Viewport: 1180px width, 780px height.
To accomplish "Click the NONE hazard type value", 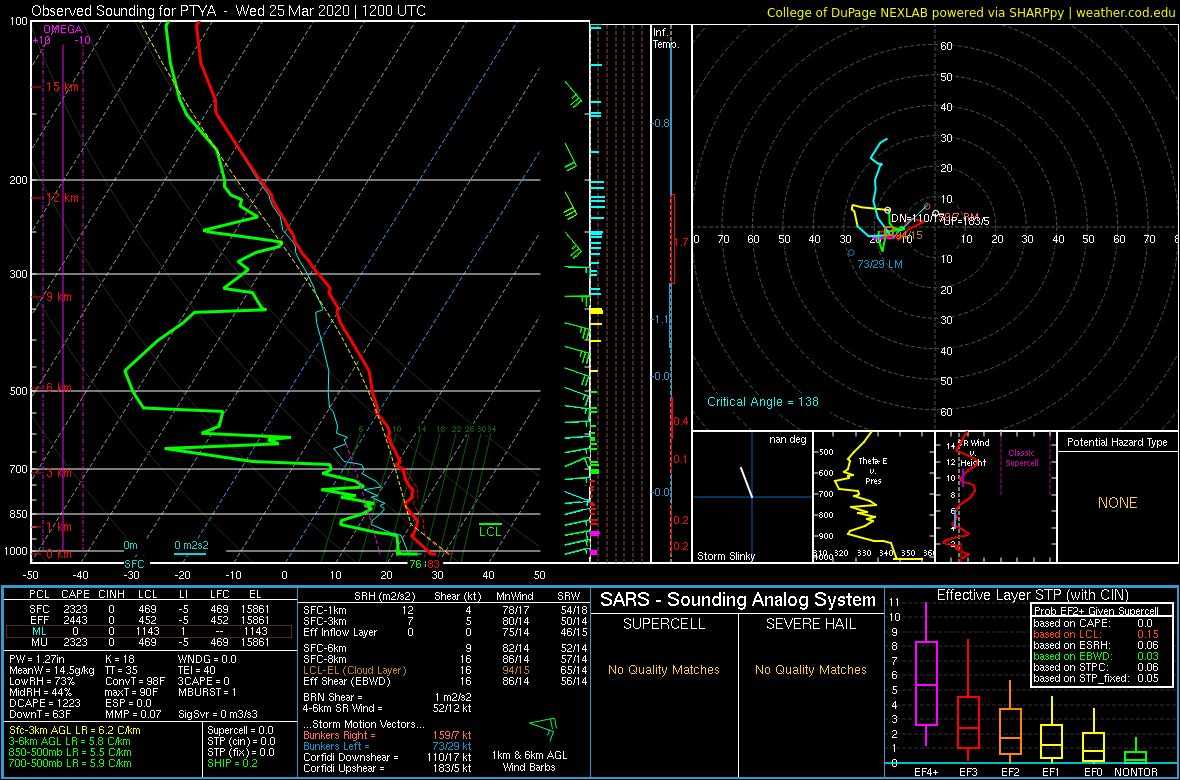I will [1117, 503].
